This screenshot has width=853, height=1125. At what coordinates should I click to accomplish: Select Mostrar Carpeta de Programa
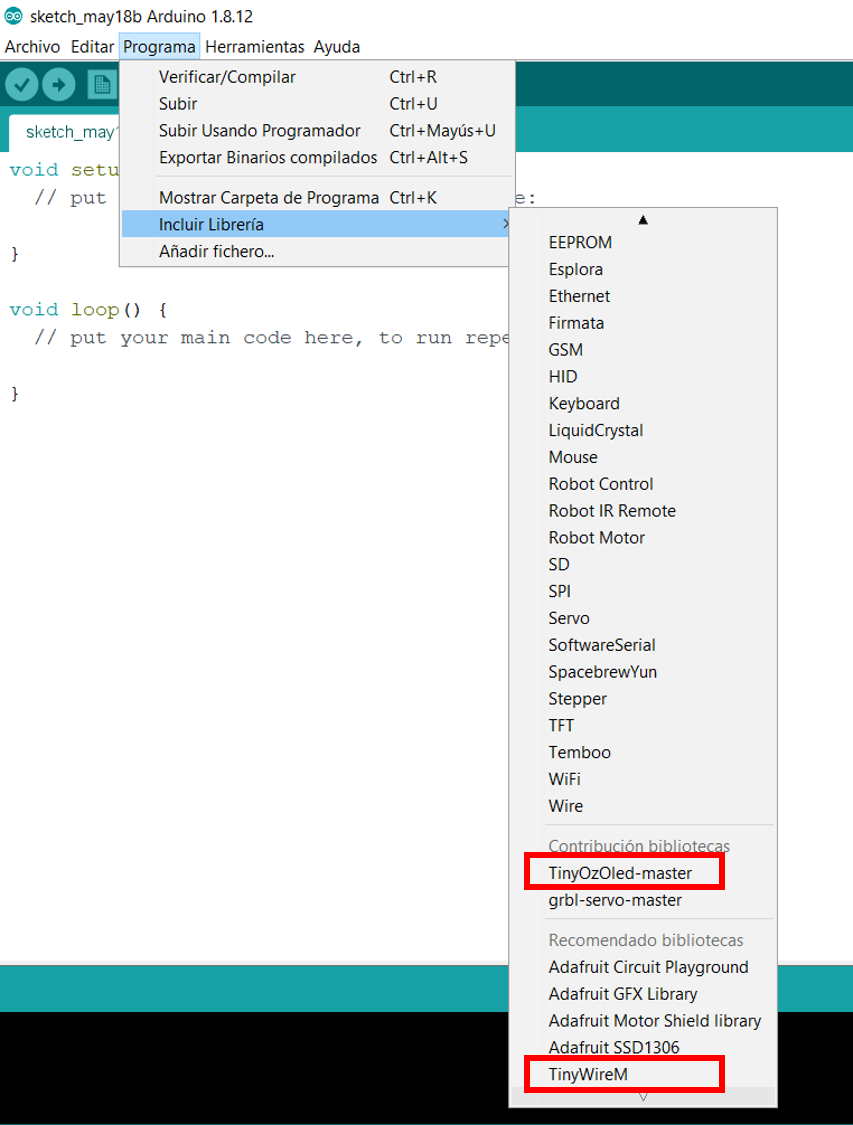pos(317,197)
